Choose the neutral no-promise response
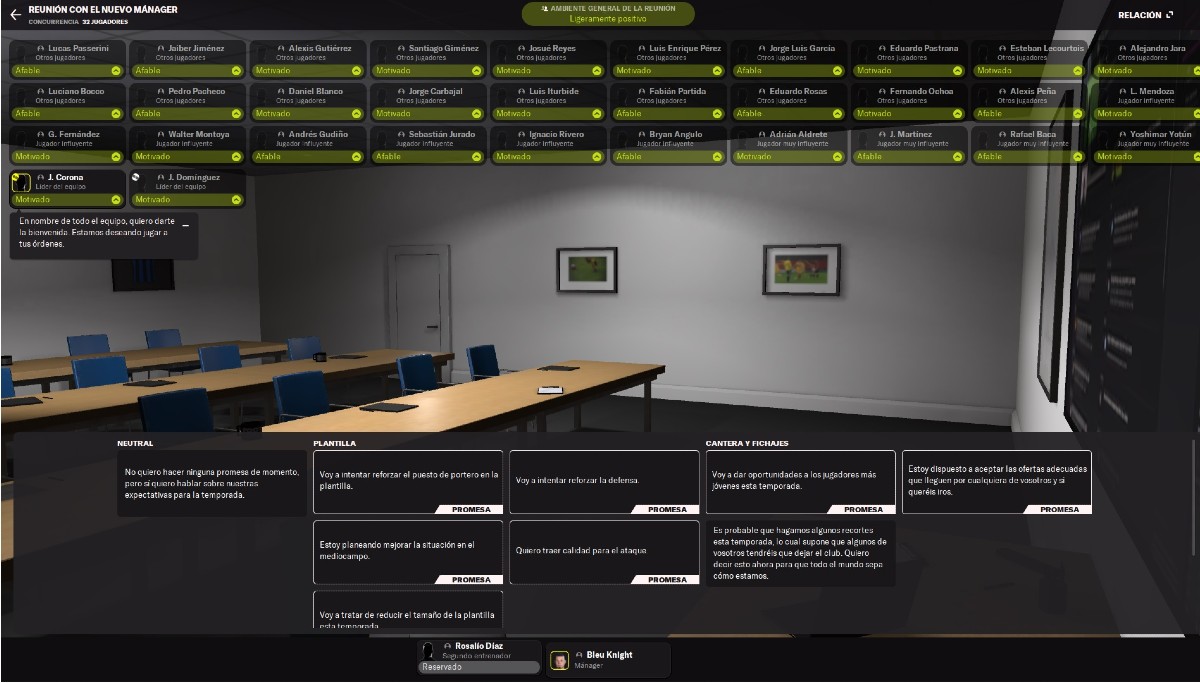 (210, 482)
